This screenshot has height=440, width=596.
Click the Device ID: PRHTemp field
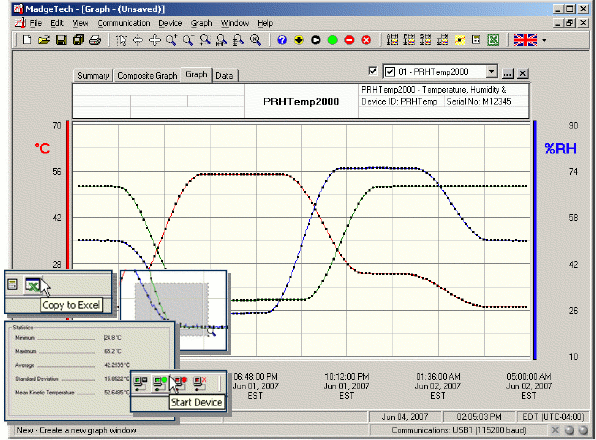[399, 101]
